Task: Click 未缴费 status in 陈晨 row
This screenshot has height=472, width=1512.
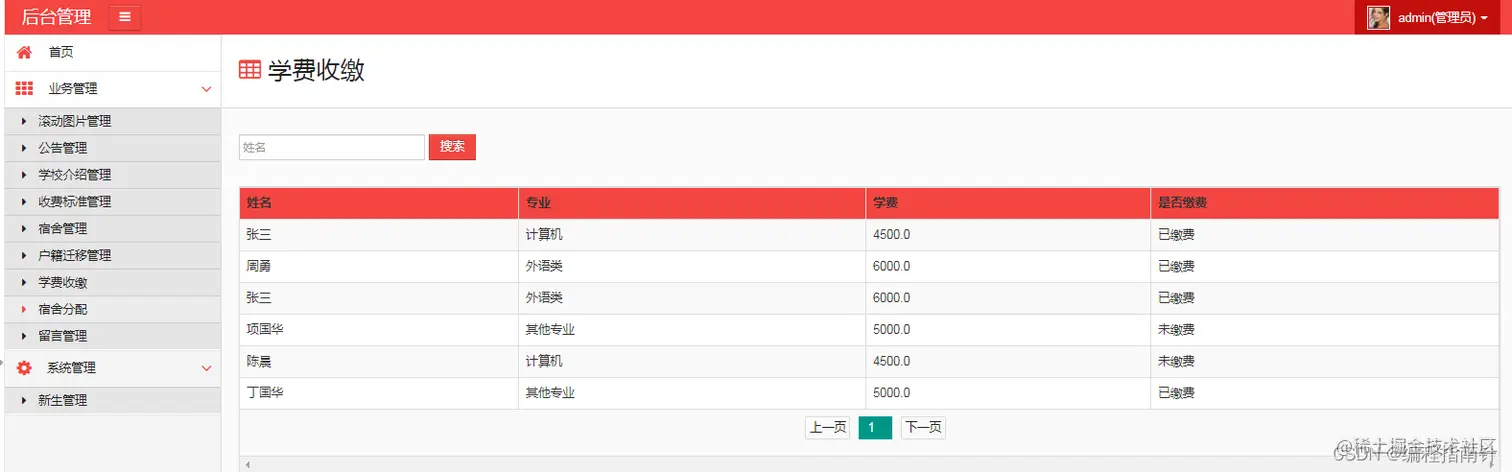Action: click(x=1176, y=362)
